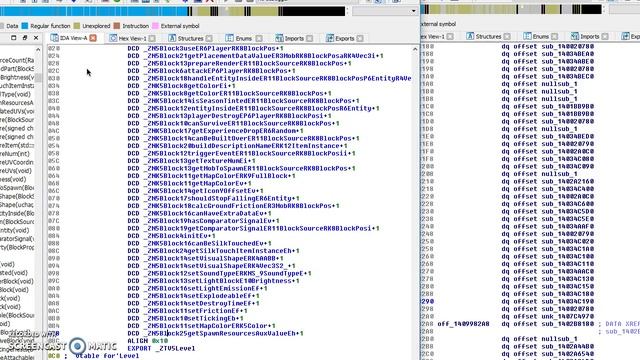Click the Enums tab icon in right window
This screenshot has width=640, height=360.
coord(527,36)
